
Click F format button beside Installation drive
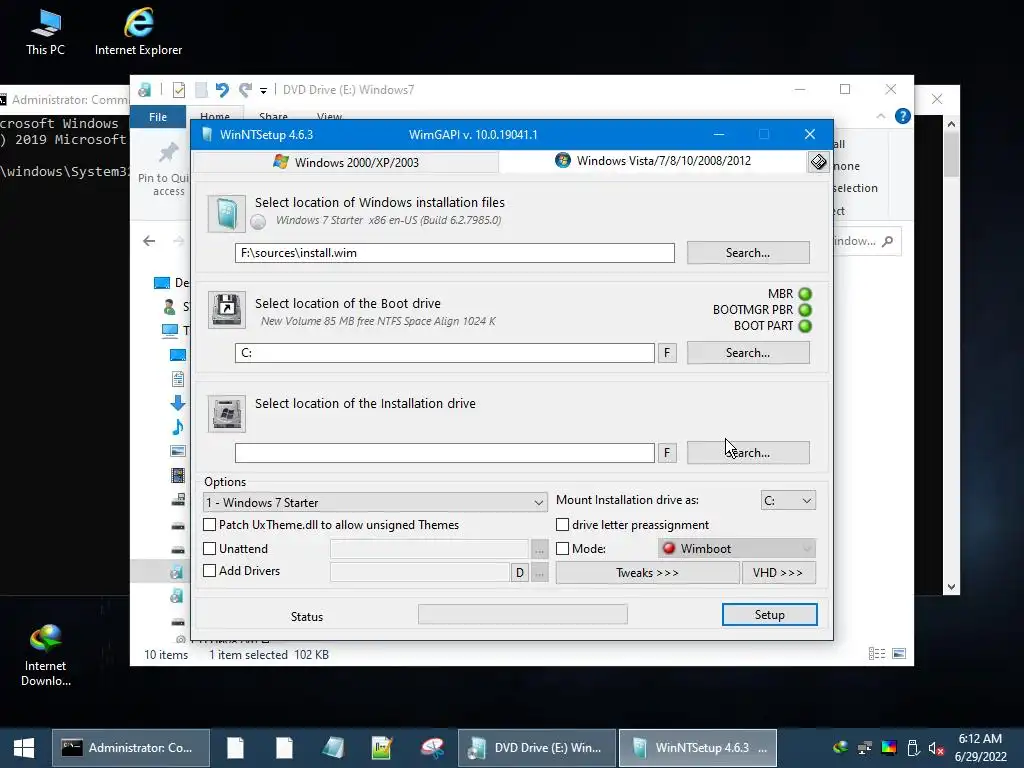667,453
